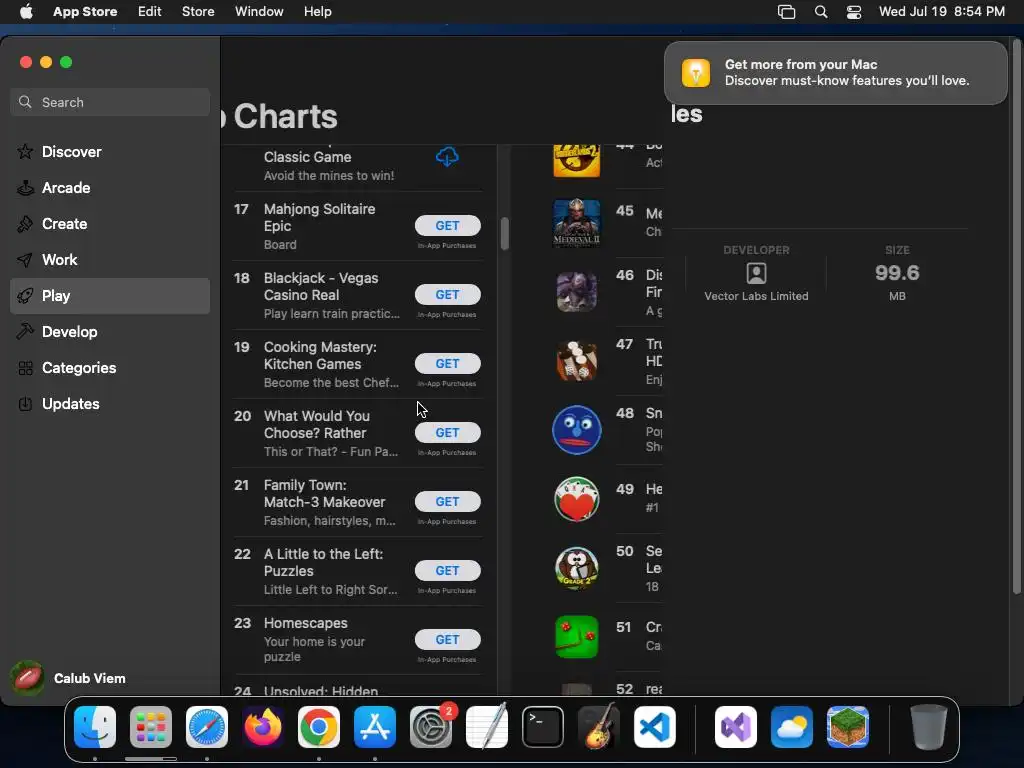Launch Safari from the Dock
Screen dimensions: 1024x768
click(x=207, y=727)
